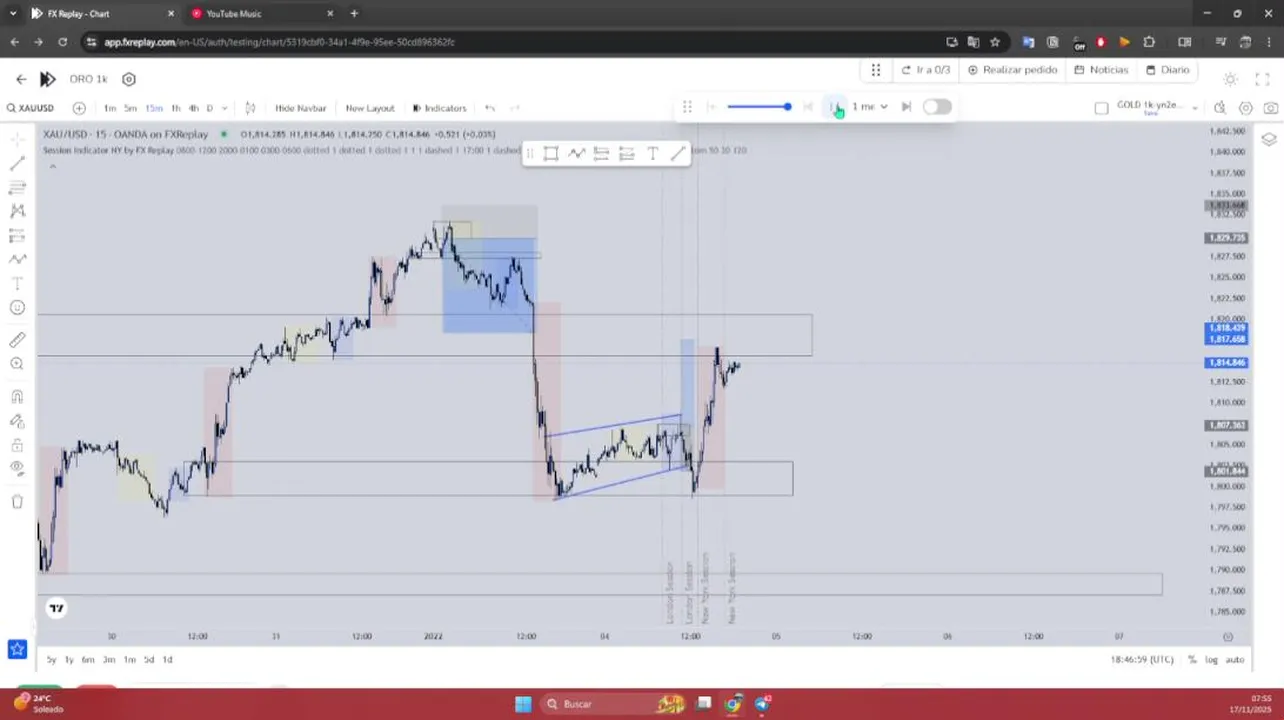Screen dimensions: 1284x720
Task: Pick path tool in floating drawing toolbar
Action: point(576,153)
